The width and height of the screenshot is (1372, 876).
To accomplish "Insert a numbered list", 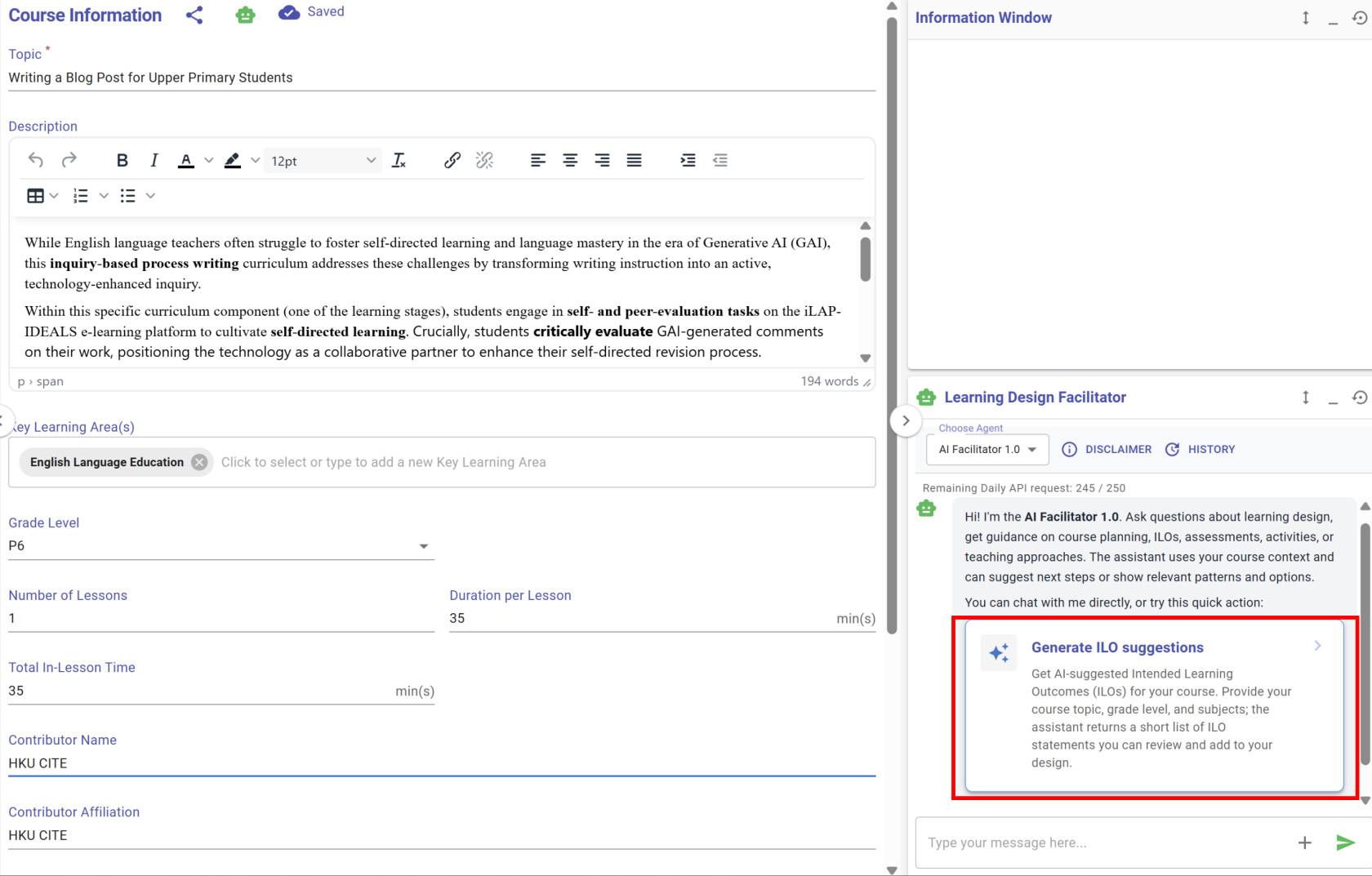I will (81, 196).
